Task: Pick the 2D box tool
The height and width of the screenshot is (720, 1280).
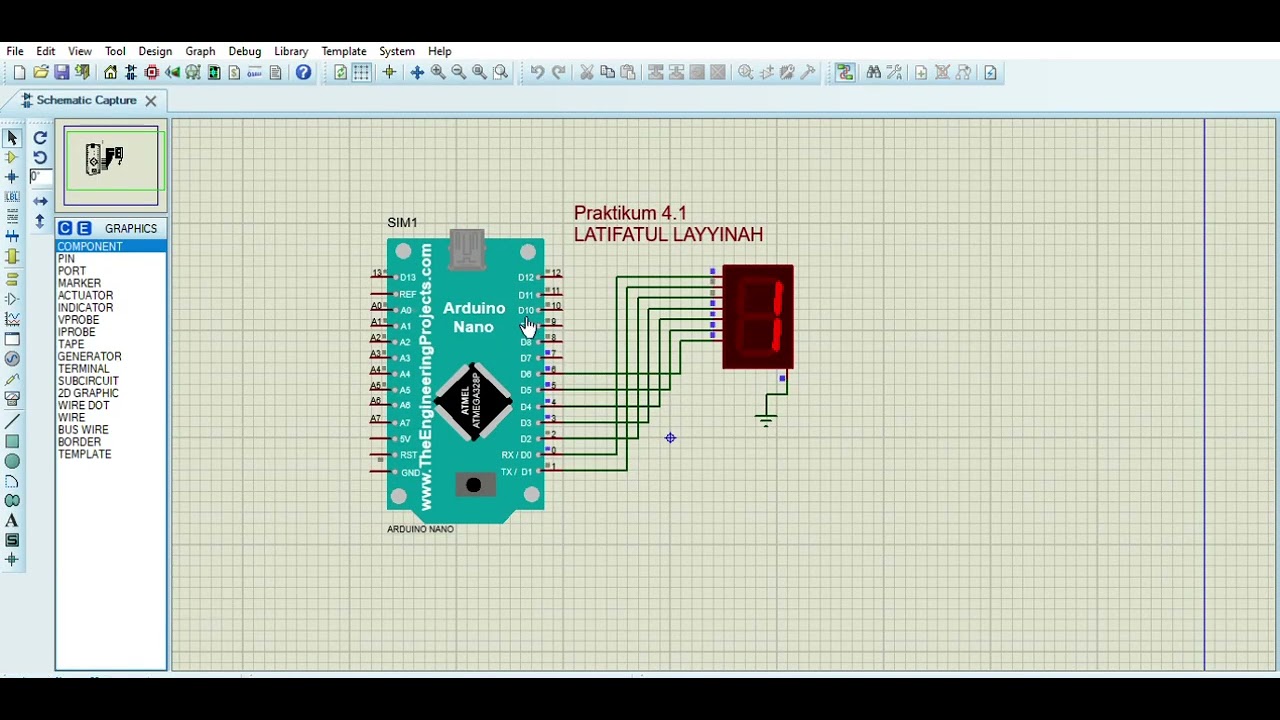Action: pyautogui.click(x=12, y=441)
